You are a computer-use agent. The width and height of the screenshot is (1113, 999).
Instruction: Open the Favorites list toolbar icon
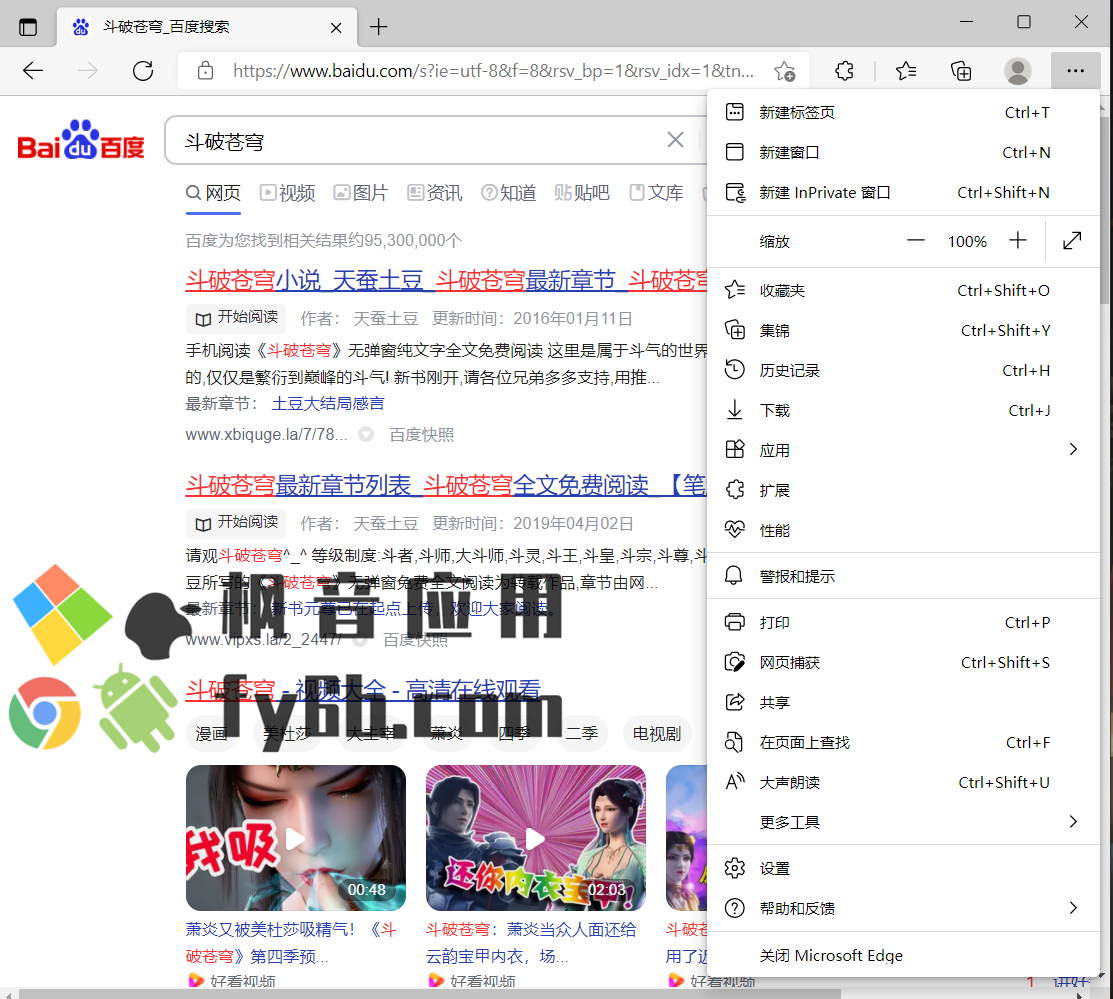906,71
